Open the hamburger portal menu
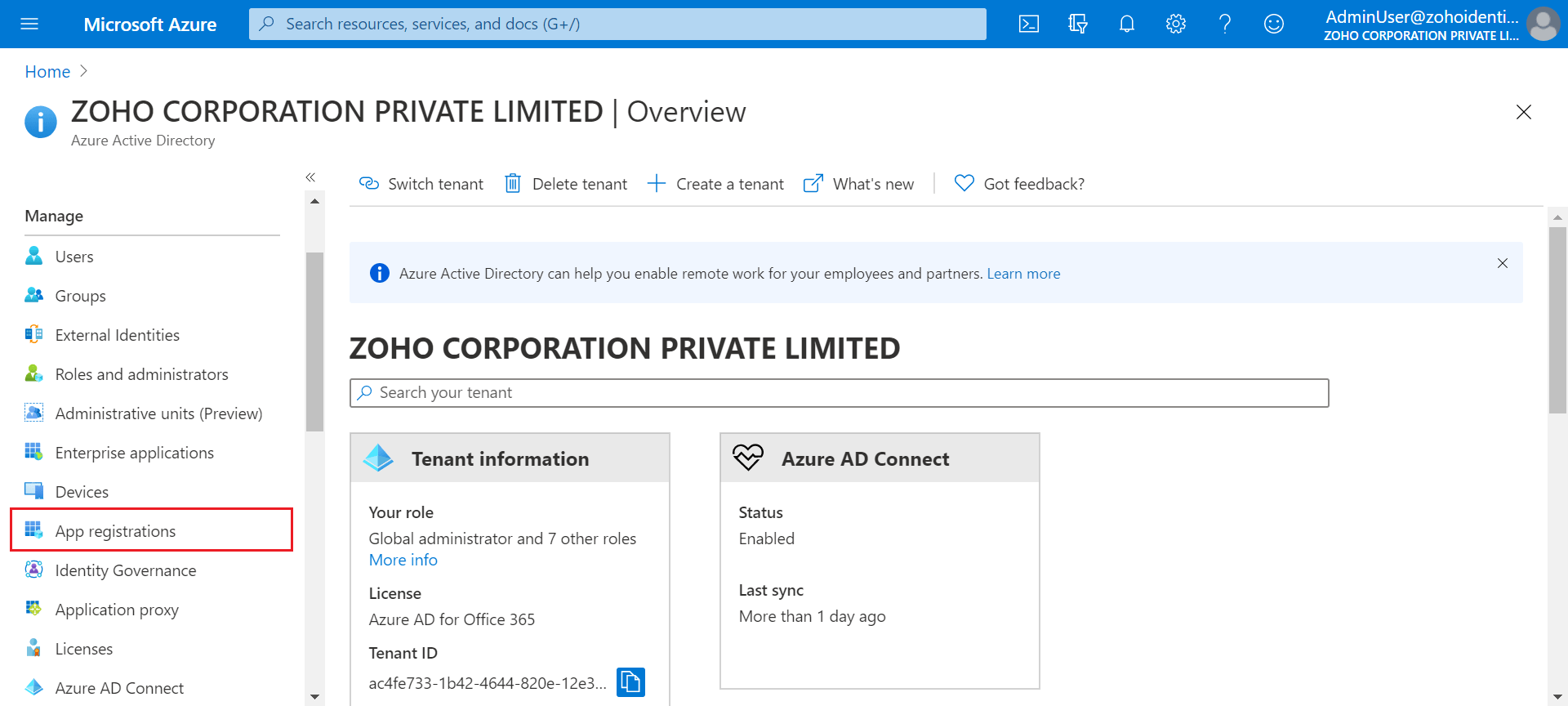This screenshot has height=706, width=1568. pyautogui.click(x=29, y=24)
